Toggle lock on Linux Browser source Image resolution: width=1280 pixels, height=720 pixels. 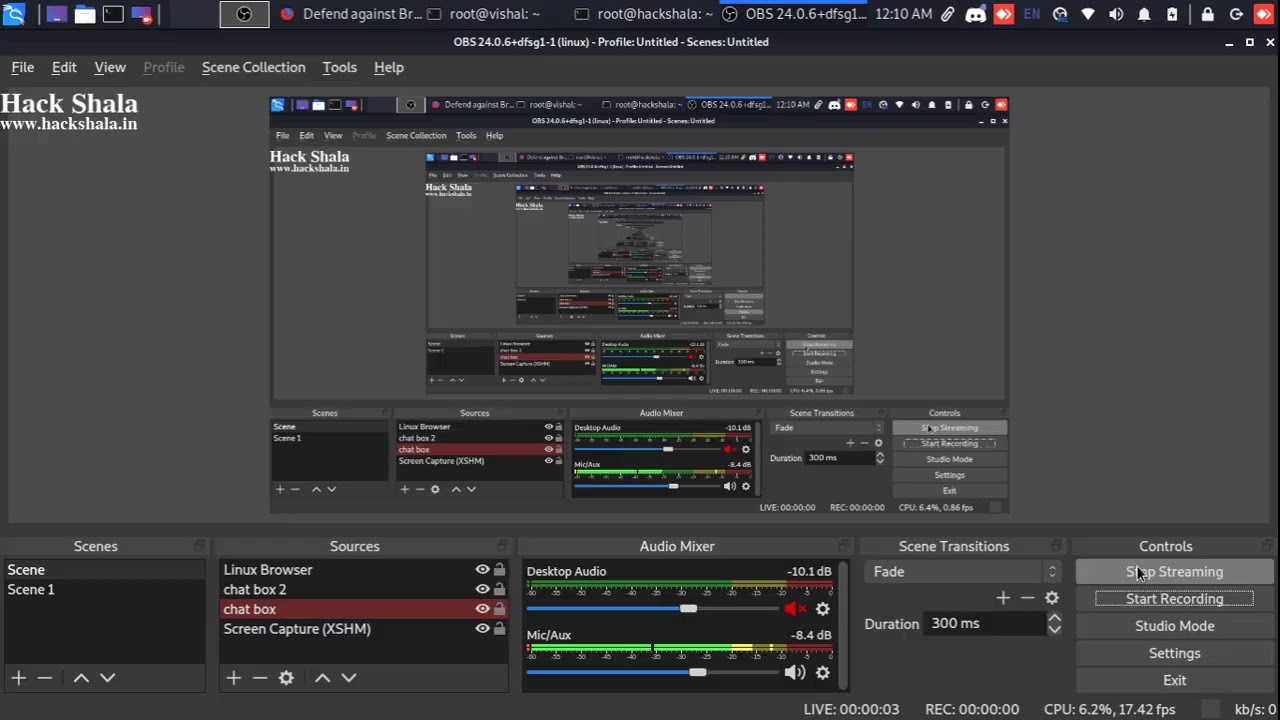tap(499, 570)
